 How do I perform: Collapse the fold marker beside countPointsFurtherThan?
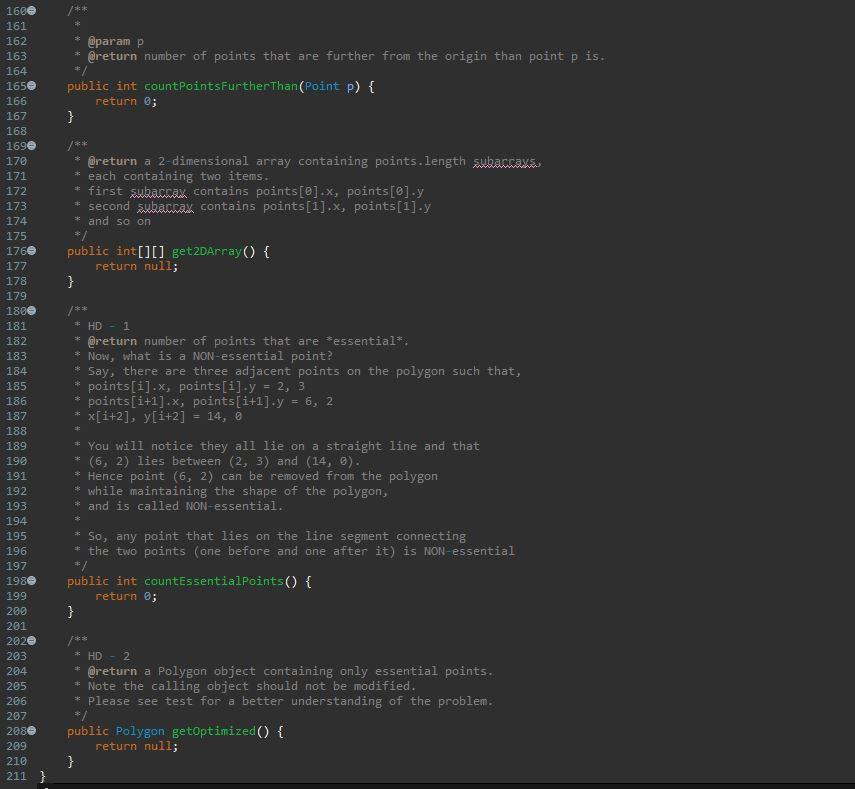pos(31,86)
